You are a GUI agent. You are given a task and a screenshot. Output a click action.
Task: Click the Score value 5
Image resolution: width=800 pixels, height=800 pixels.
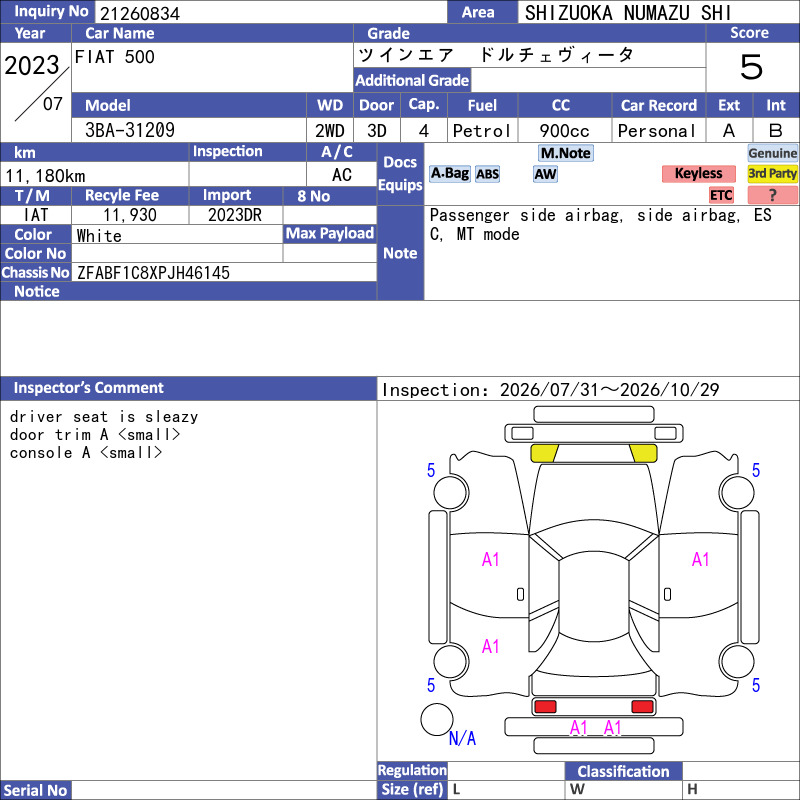[x=752, y=67]
